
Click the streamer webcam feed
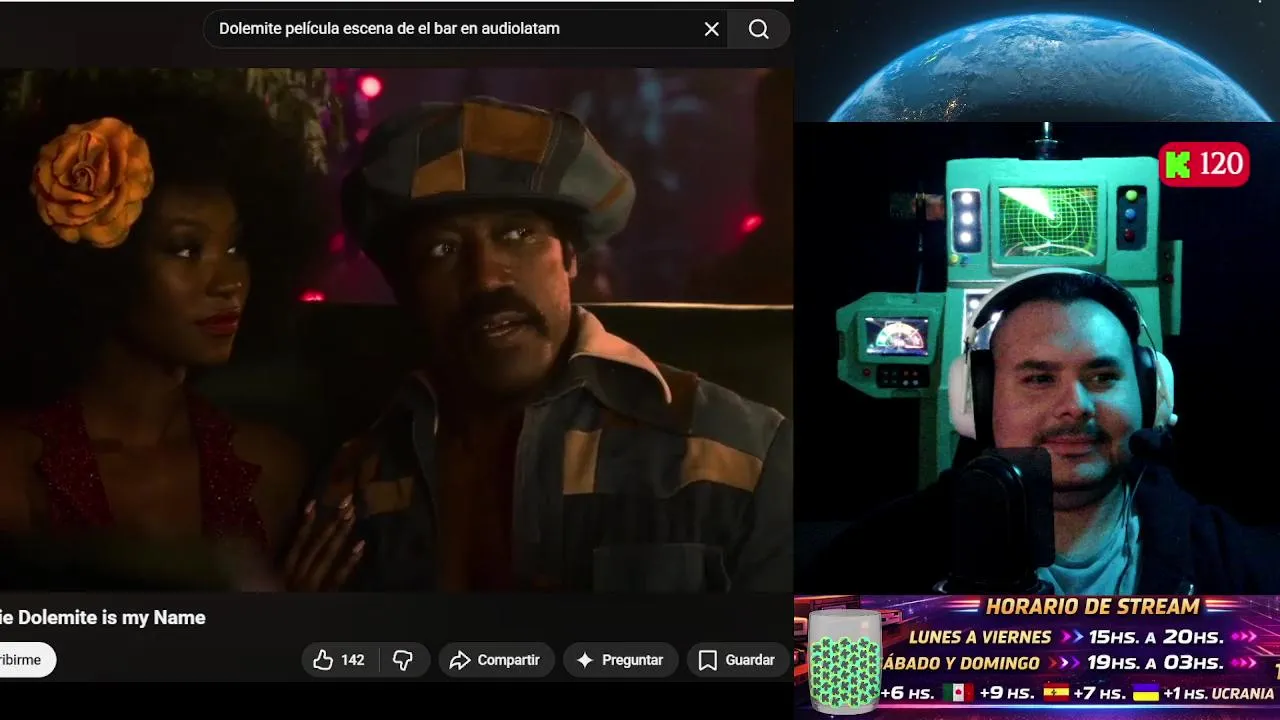[x=1037, y=358]
